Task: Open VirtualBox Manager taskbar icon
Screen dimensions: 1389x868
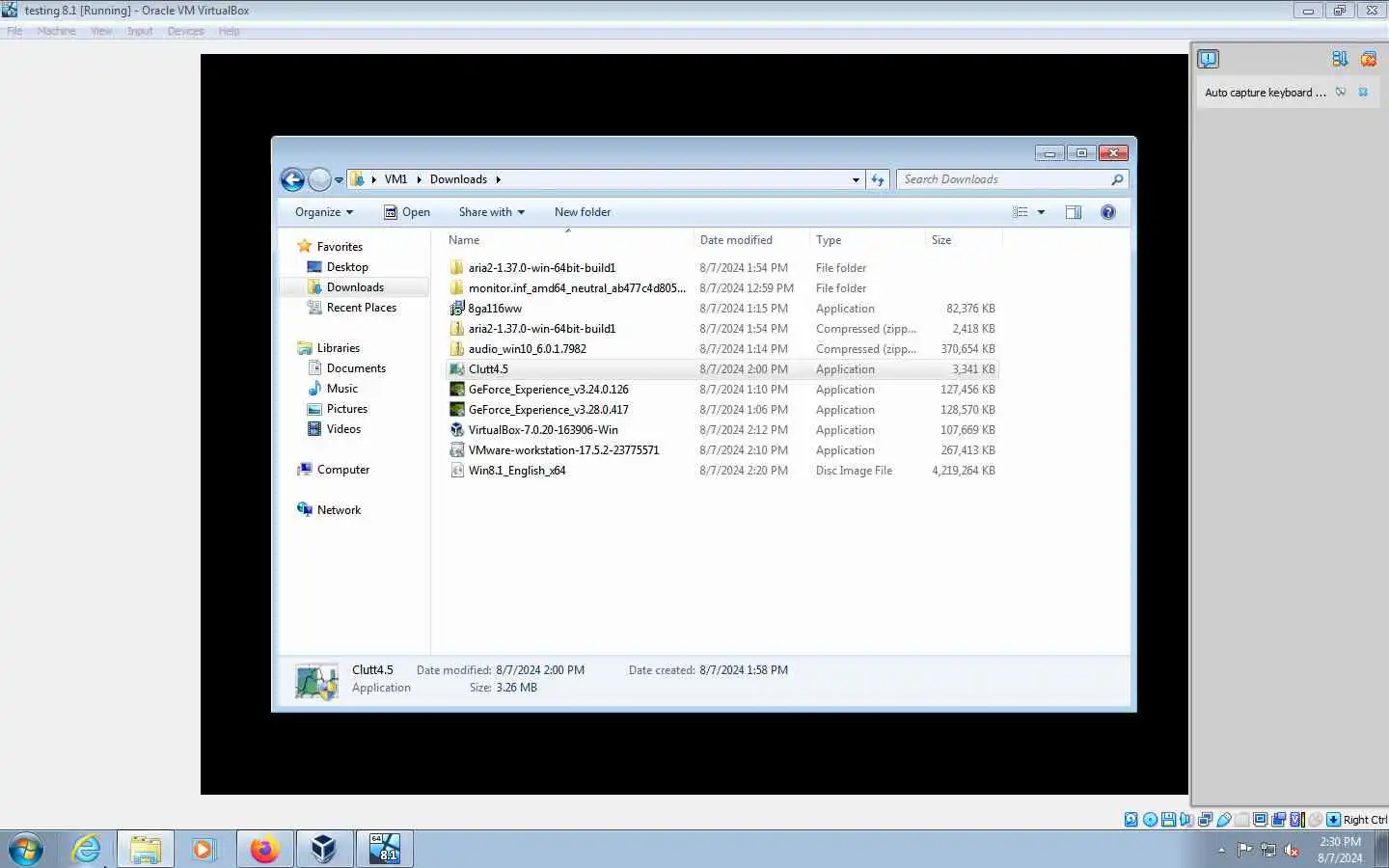Action: click(x=323, y=849)
